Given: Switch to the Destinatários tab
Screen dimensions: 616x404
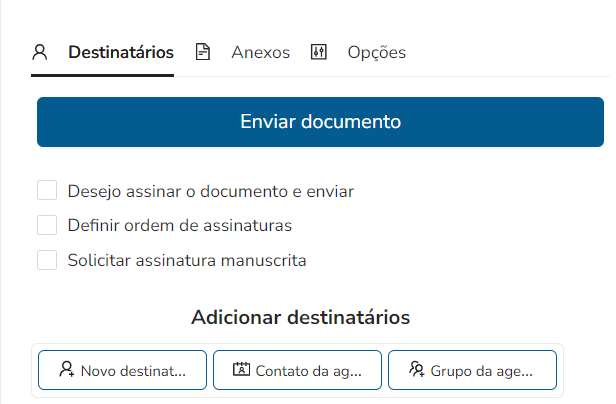Looking at the screenshot, I should pyautogui.click(x=120, y=53).
